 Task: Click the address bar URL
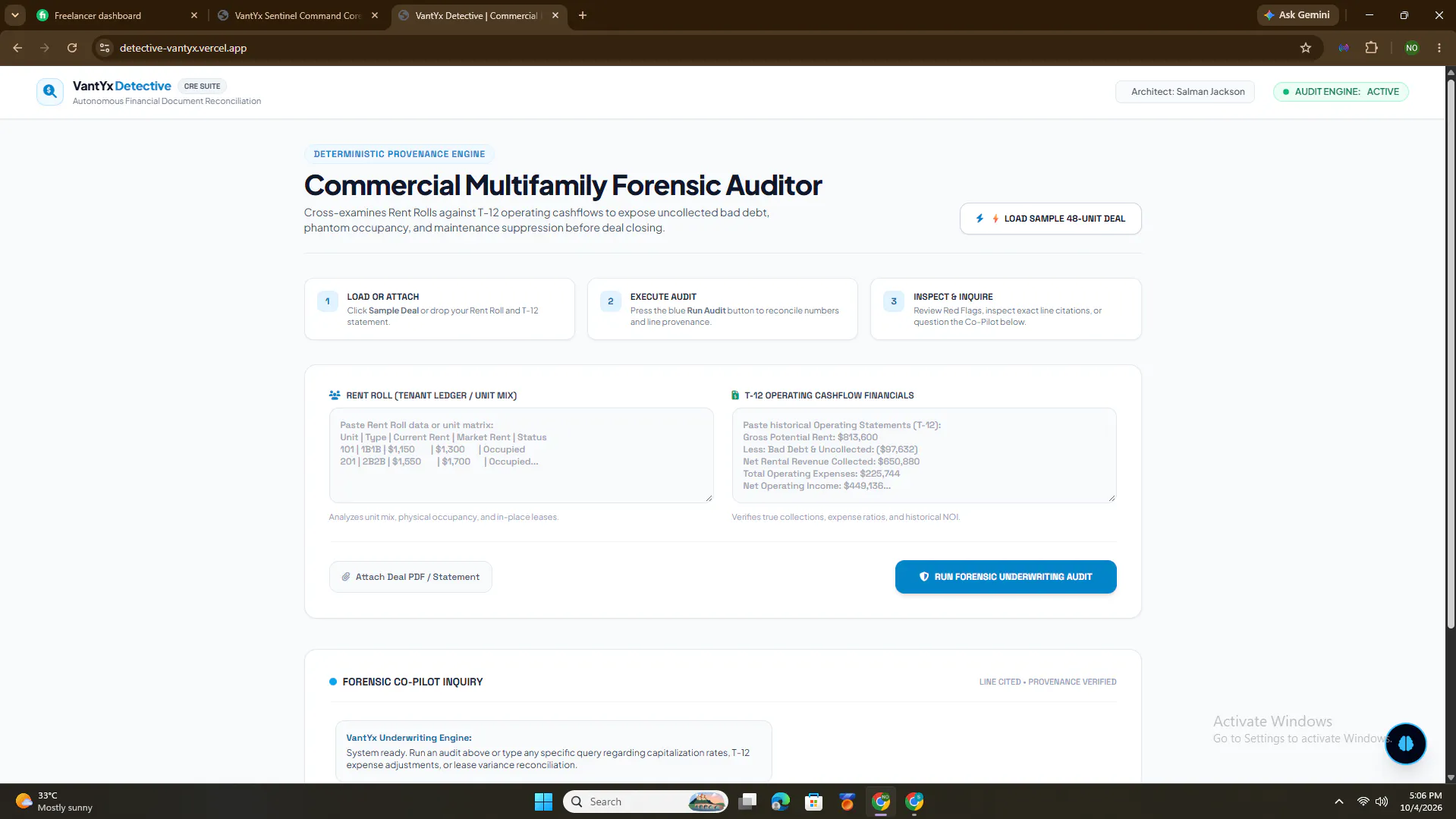coord(183,48)
